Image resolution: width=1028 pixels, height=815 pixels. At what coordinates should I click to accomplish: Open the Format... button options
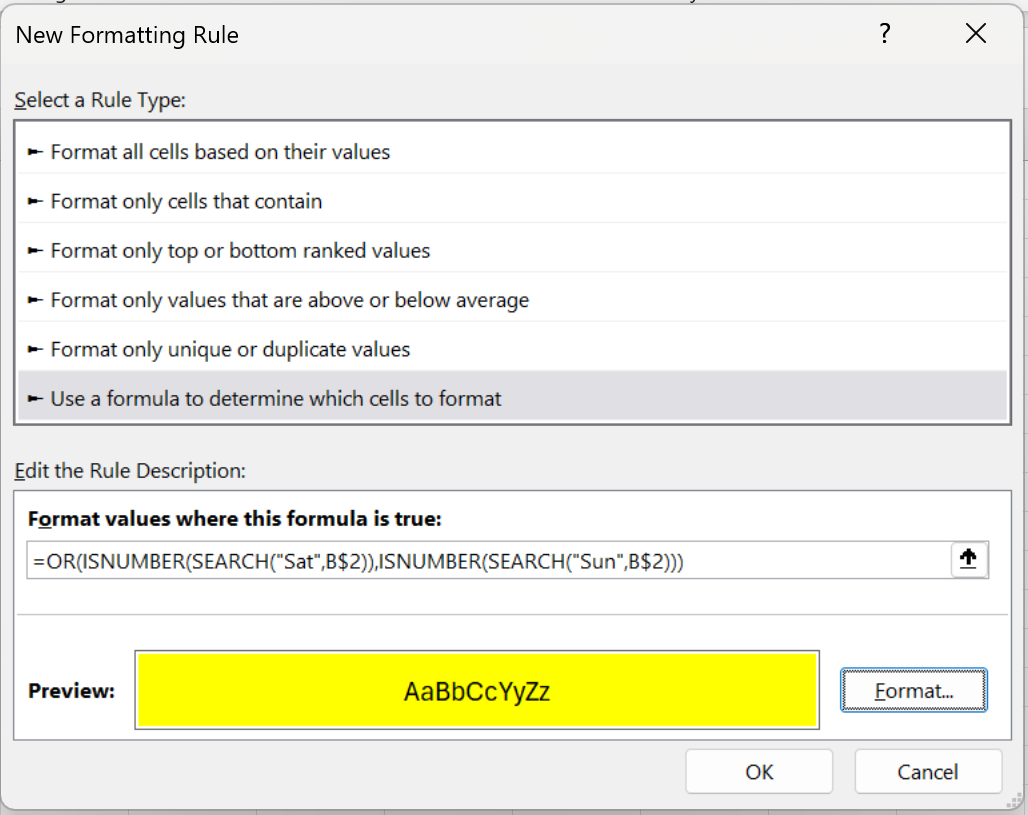tap(913, 690)
